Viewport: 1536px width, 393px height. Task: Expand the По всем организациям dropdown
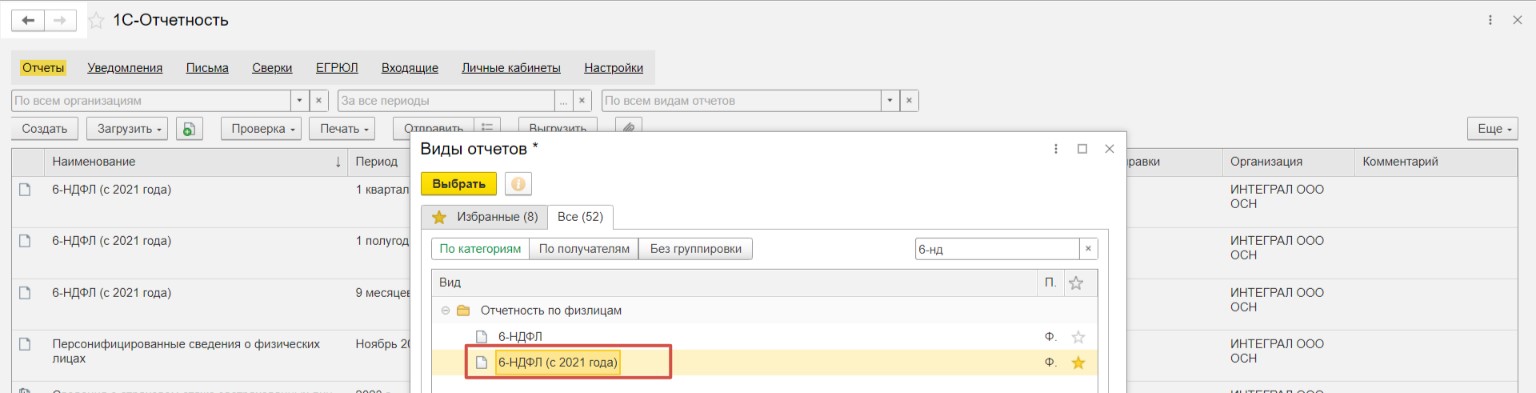click(299, 101)
